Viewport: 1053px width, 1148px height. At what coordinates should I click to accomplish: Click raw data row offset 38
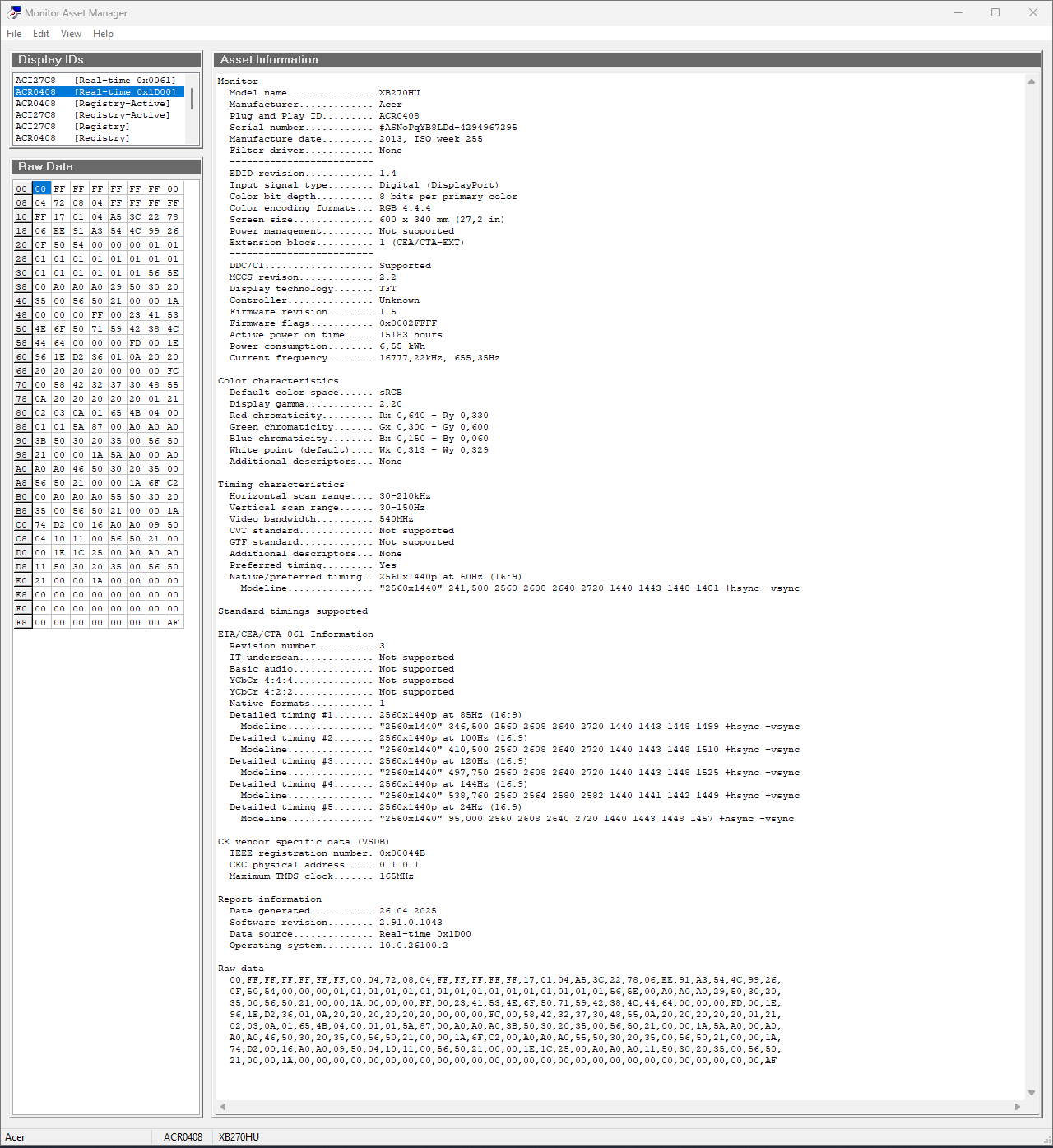pyautogui.click(x=21, y=286)
